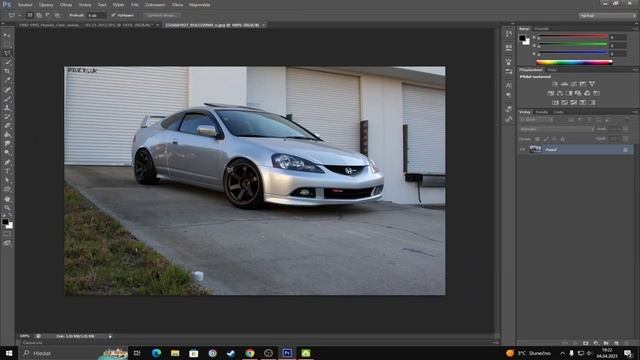640x360 pixels.
Task: Open the Lasso tool preset picker
Action: pos(14,15)
